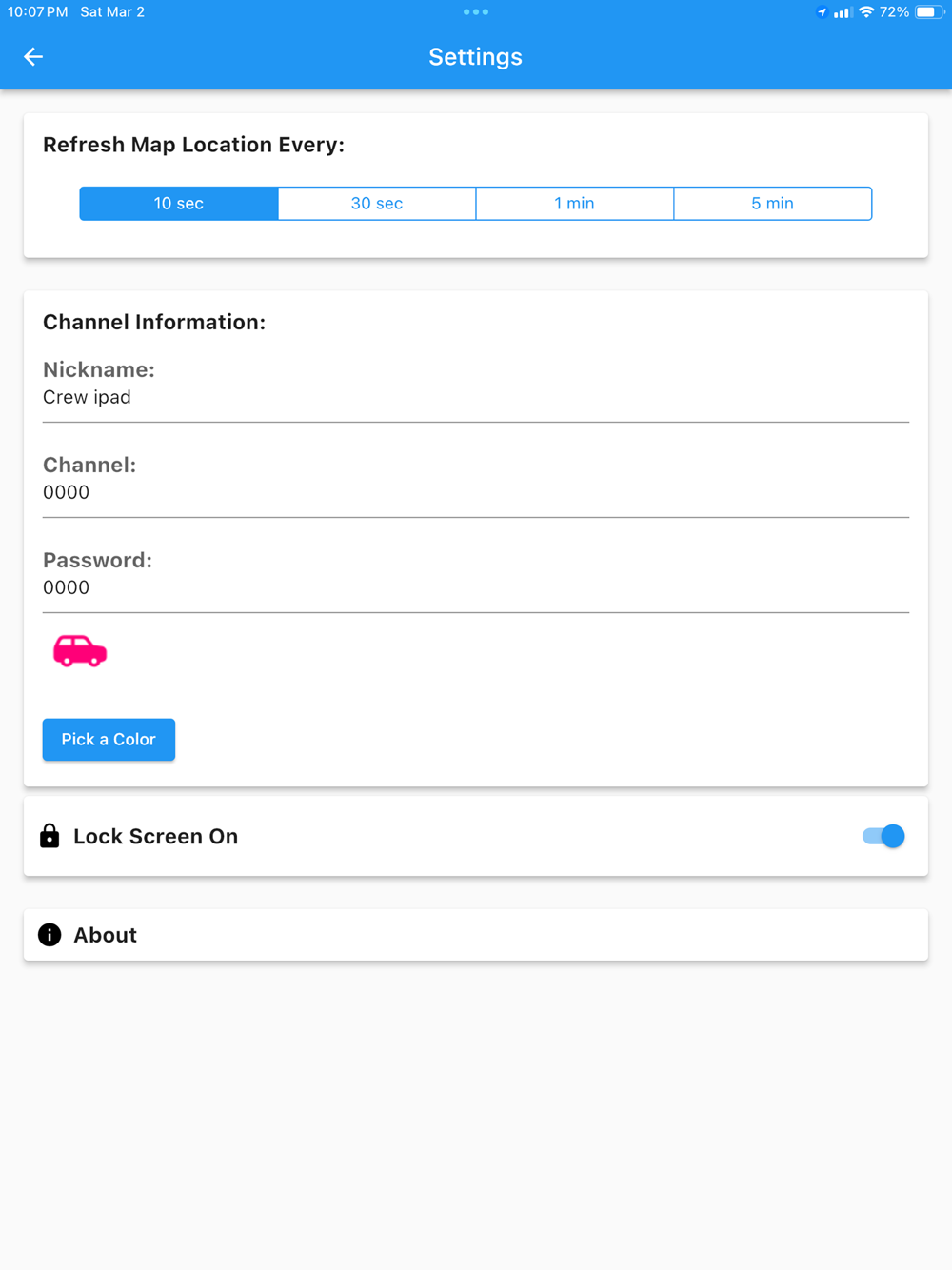
Task: Tap the three dots at top center
Action: click(475, 12)
